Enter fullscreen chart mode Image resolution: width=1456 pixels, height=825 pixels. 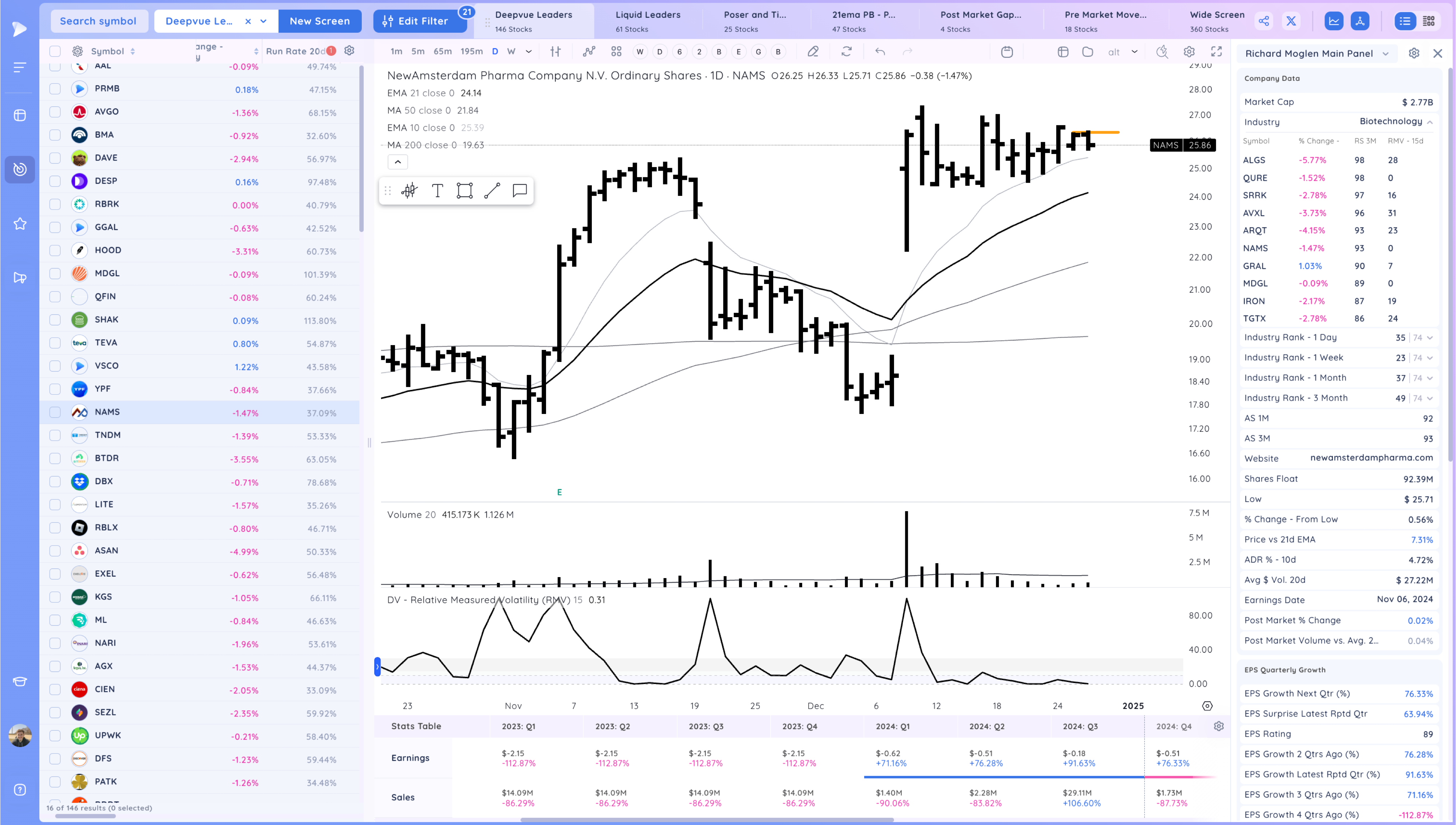(x=1216, y=52)
